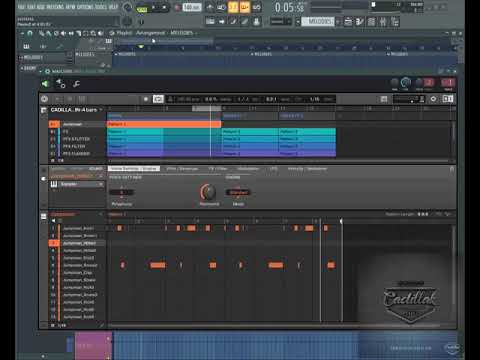Toggle the first orange recording option icon
Image resolution: width=480 pixels, height=360 pixels.
tap(233, 7)
